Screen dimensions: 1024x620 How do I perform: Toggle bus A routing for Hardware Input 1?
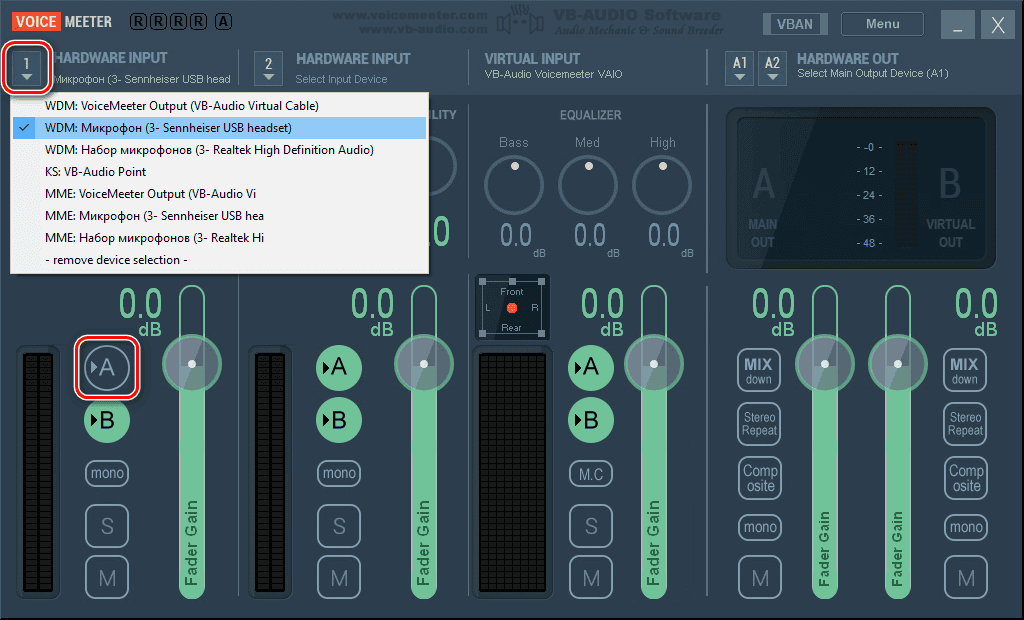106,367
